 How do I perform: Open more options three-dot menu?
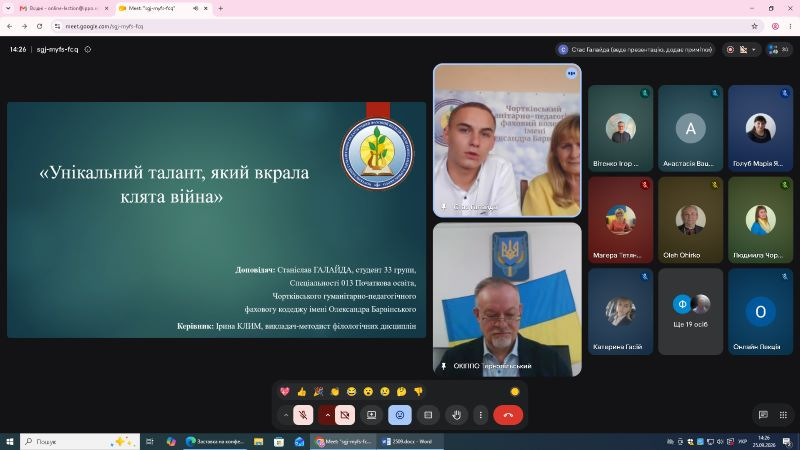(481, 415)
